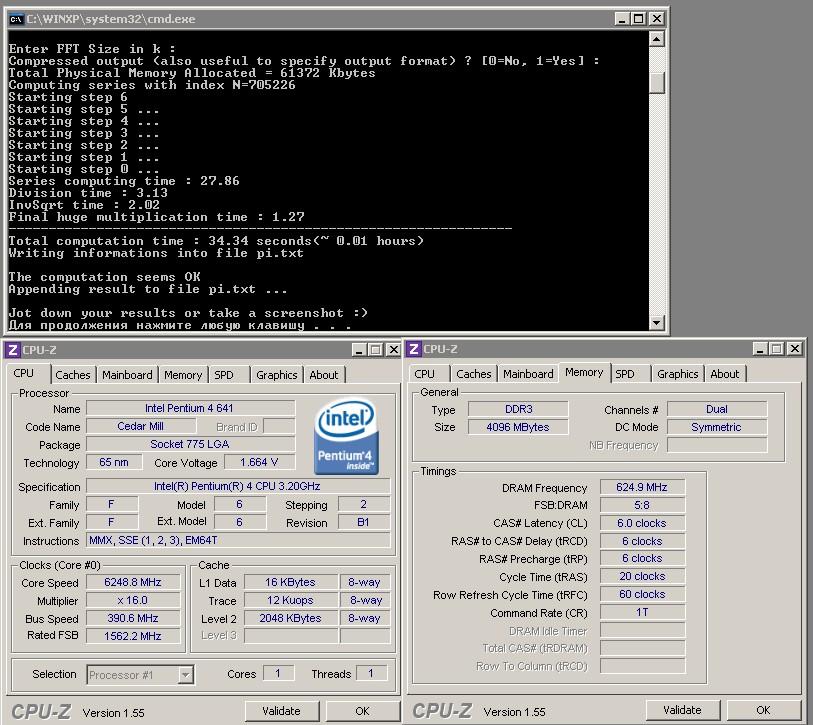This screenshot has width=813, height=725.
Task: Click Validate in right CPU-Z window
Action: coord(682,710)
